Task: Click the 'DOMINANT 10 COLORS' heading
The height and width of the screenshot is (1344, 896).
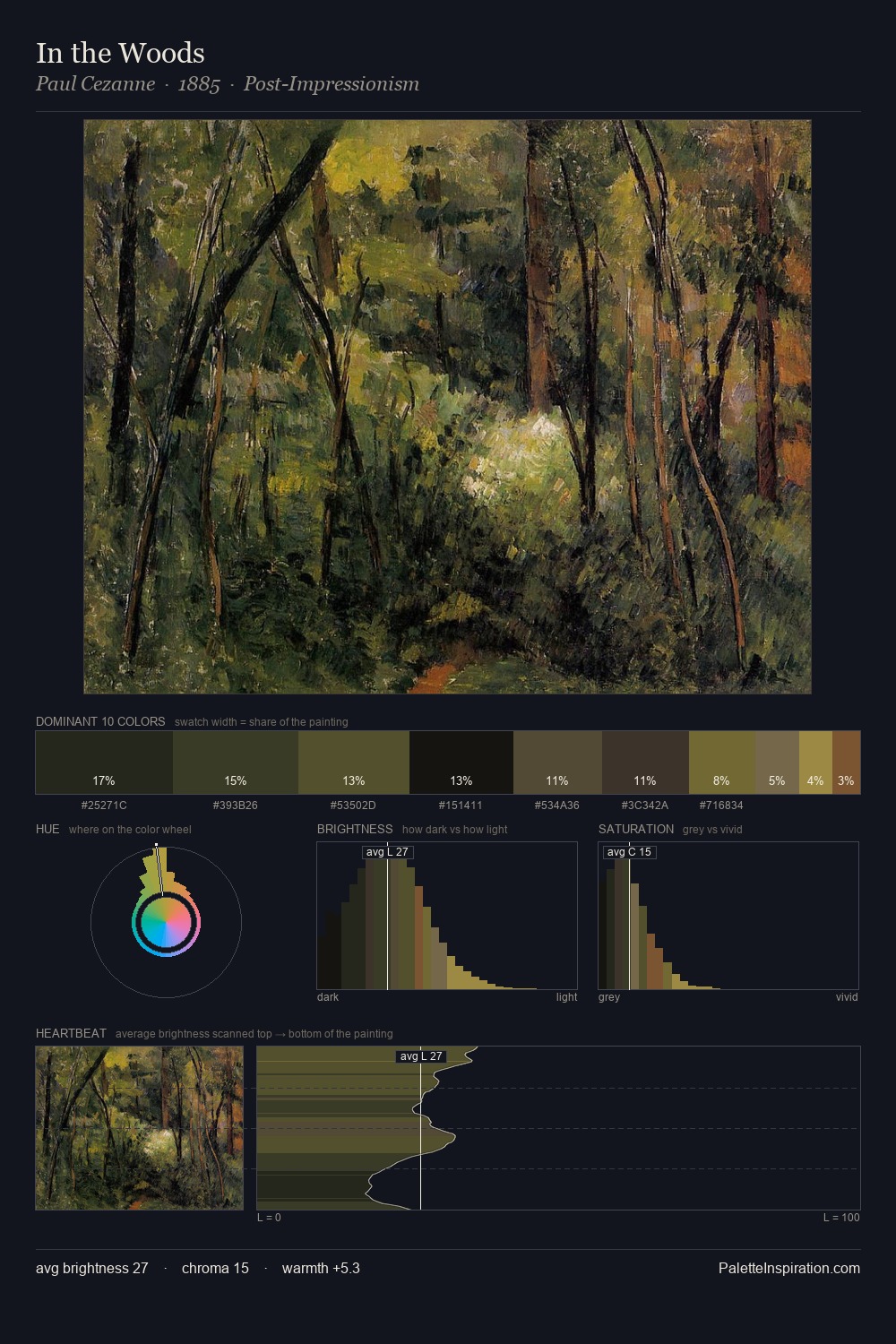Action: pyautogui.click(x=100, y=721)
